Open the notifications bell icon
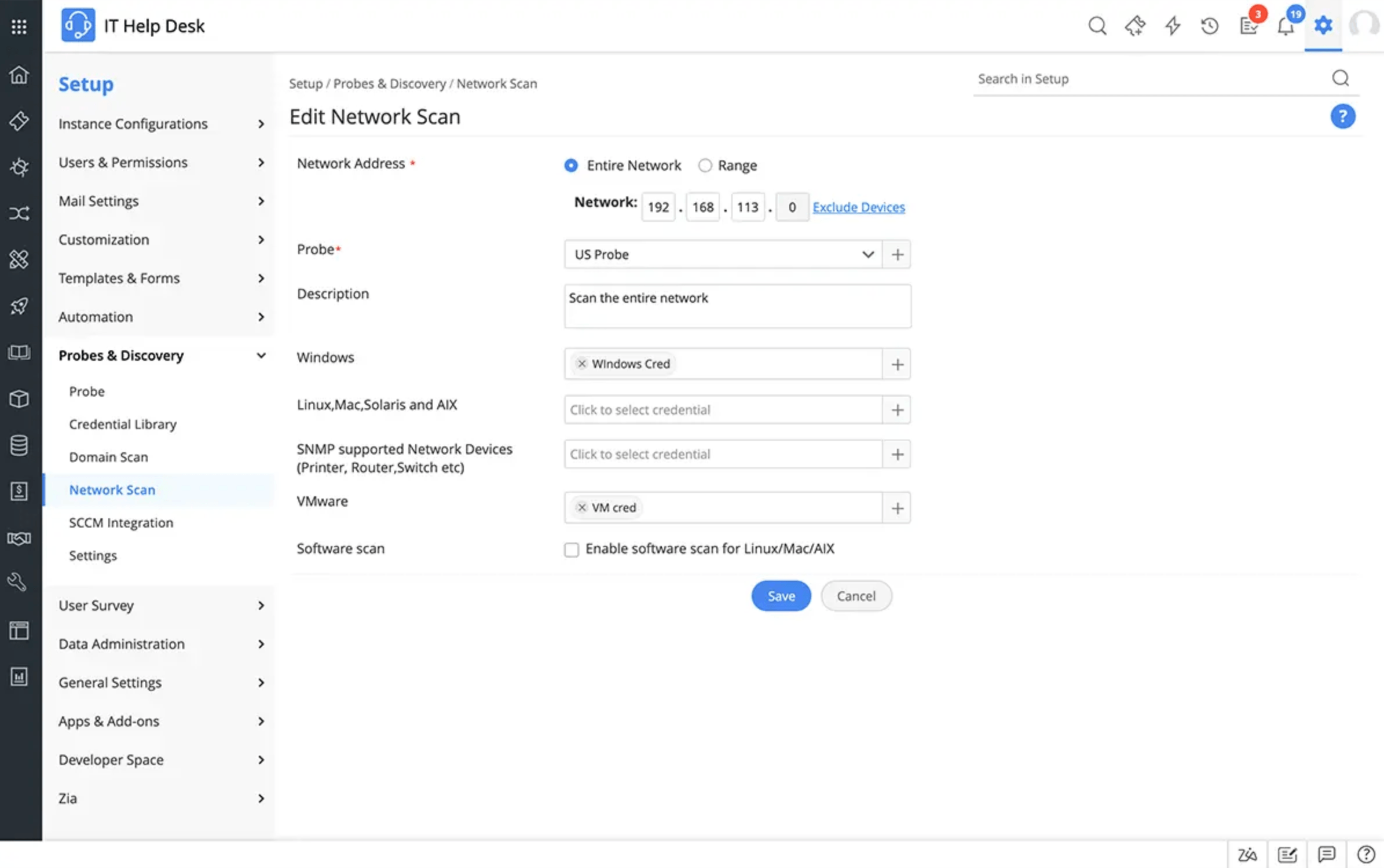This screenshot has width=1384, height=868. pos(1285,27)
